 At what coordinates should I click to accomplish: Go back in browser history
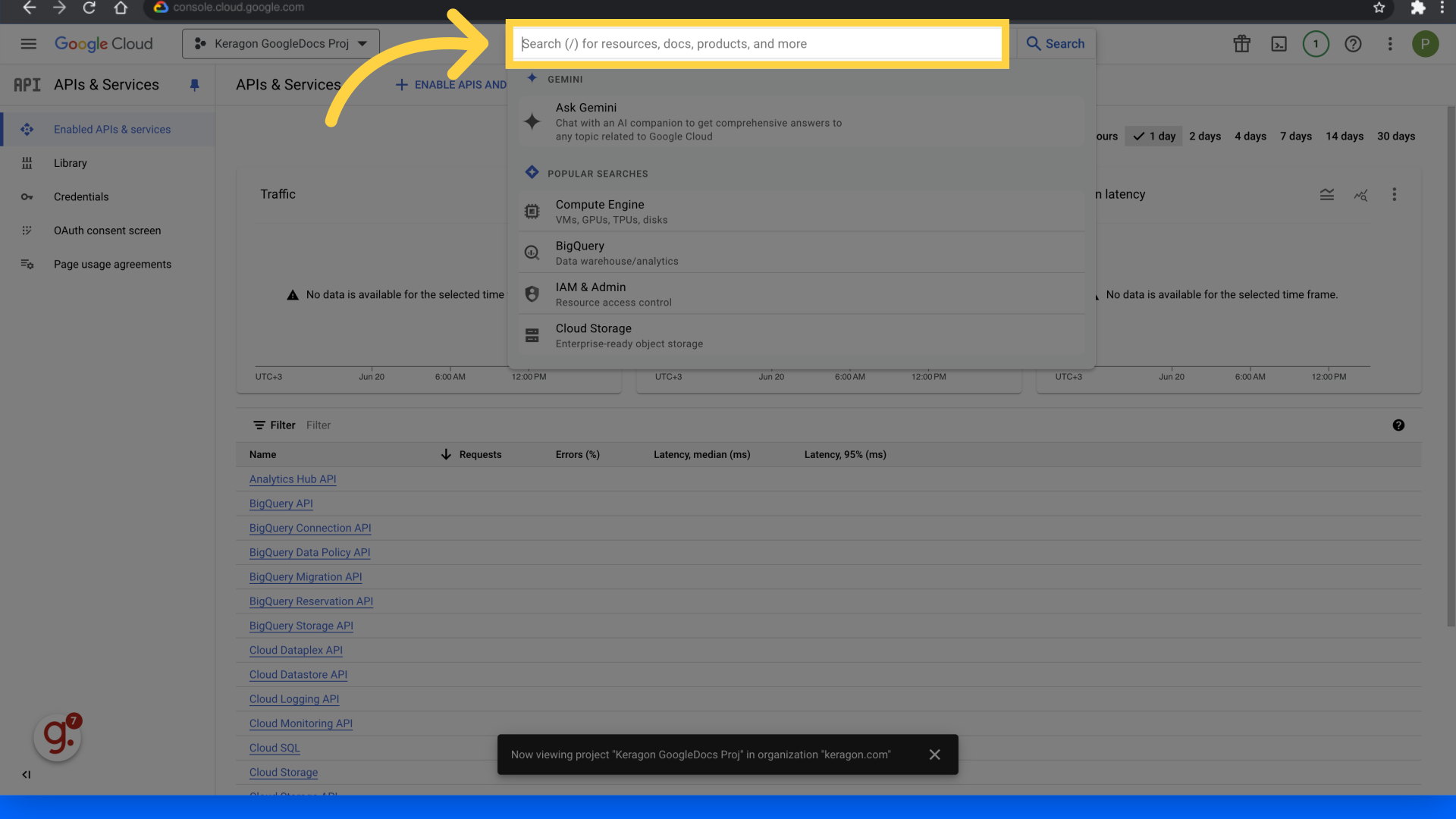[x=29, y=8]
